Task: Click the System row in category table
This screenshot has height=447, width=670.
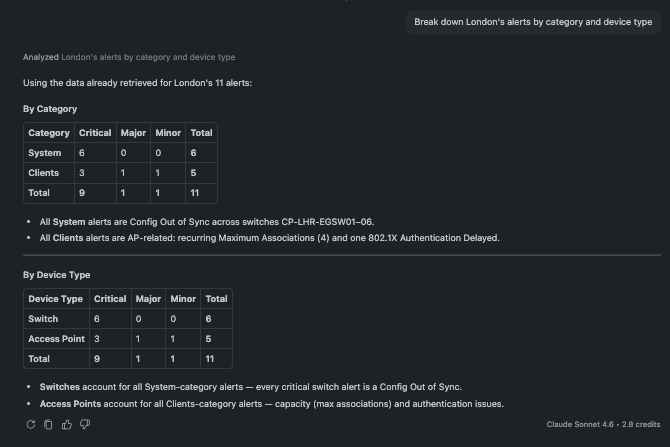Action: click(x=120, y=153)
